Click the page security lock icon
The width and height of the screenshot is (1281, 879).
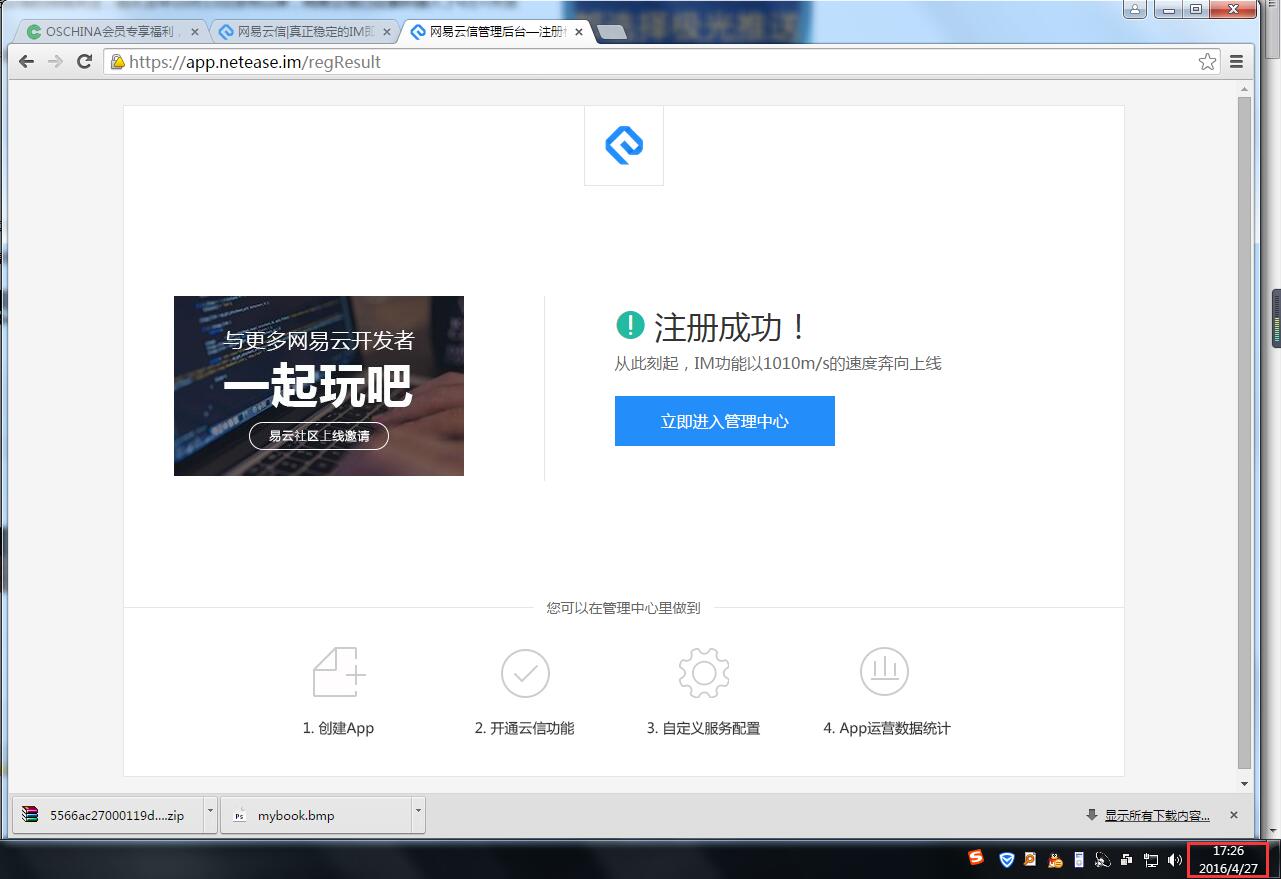[x=118, y=62]
